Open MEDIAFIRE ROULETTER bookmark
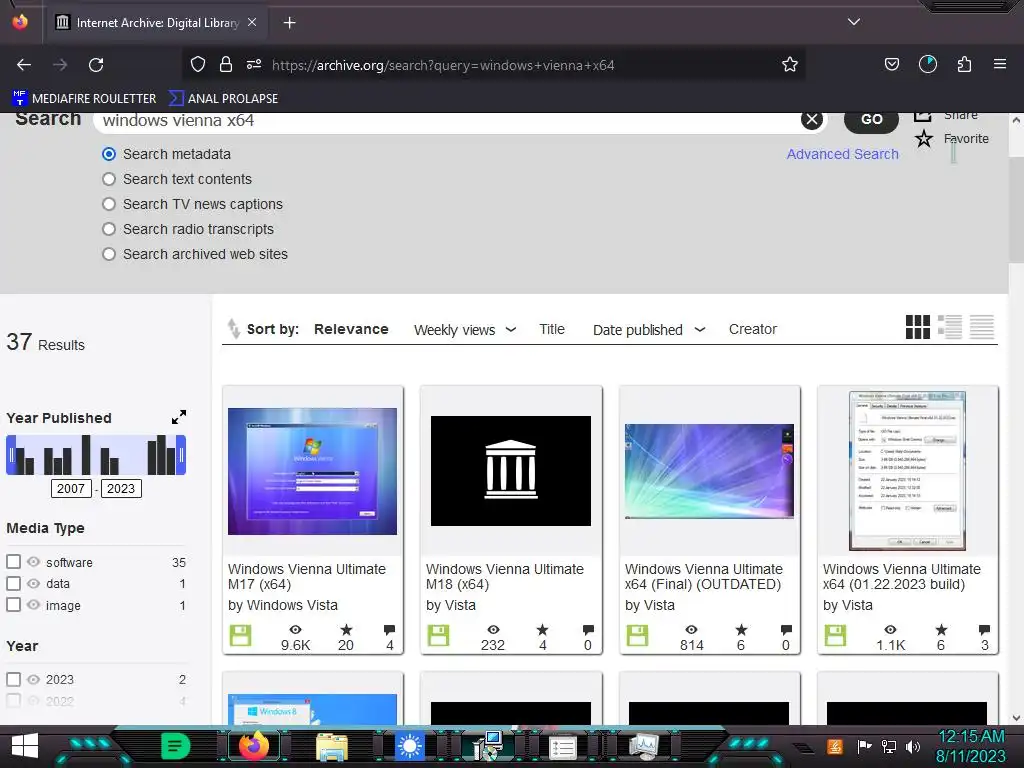This screenshot has height=768, width=1024. point(85,99)
